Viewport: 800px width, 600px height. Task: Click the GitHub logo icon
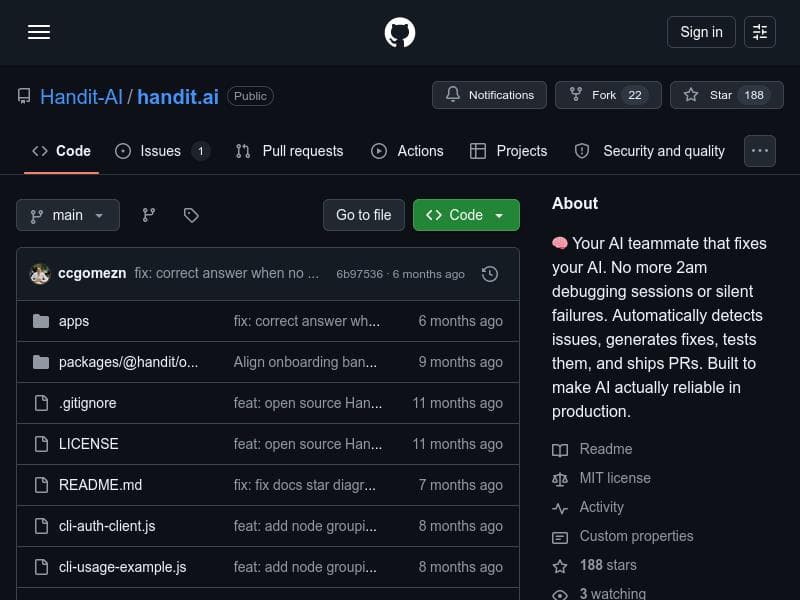400,32
